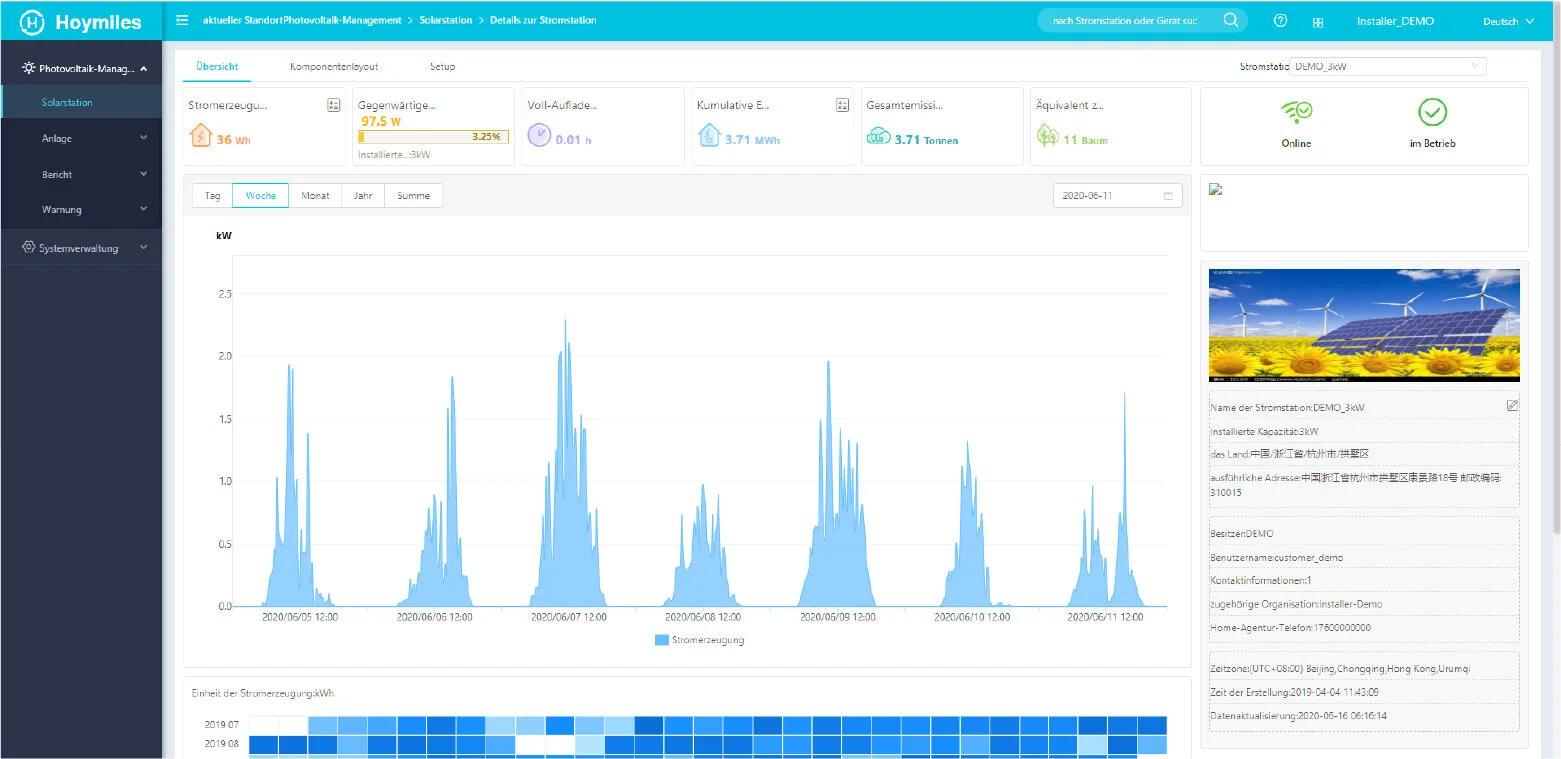Click the Installierte Kapazität:3kW line
1561x759 pixels.
pos(1264,432)
